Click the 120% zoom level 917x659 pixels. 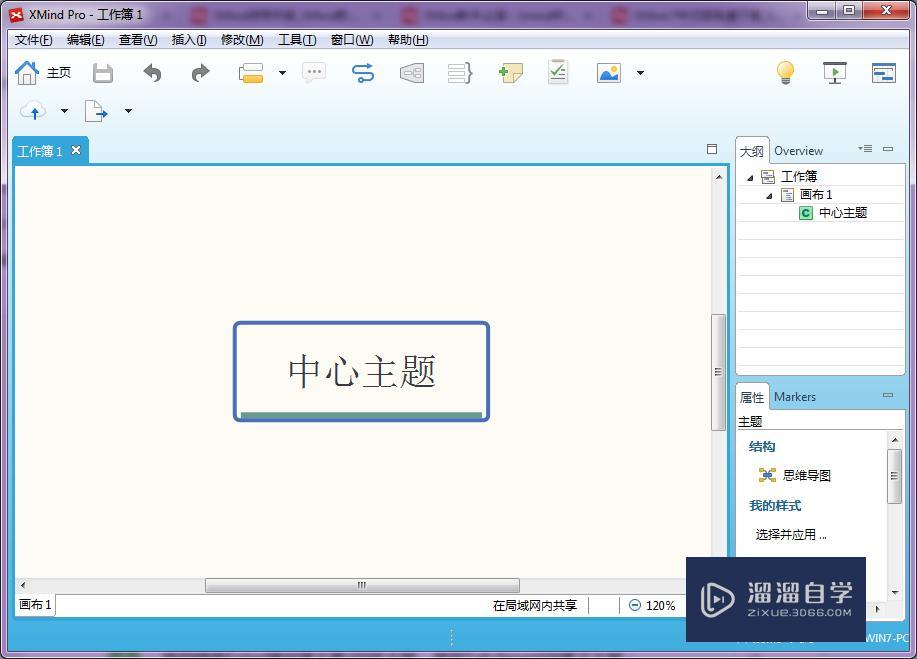point(660,606)
